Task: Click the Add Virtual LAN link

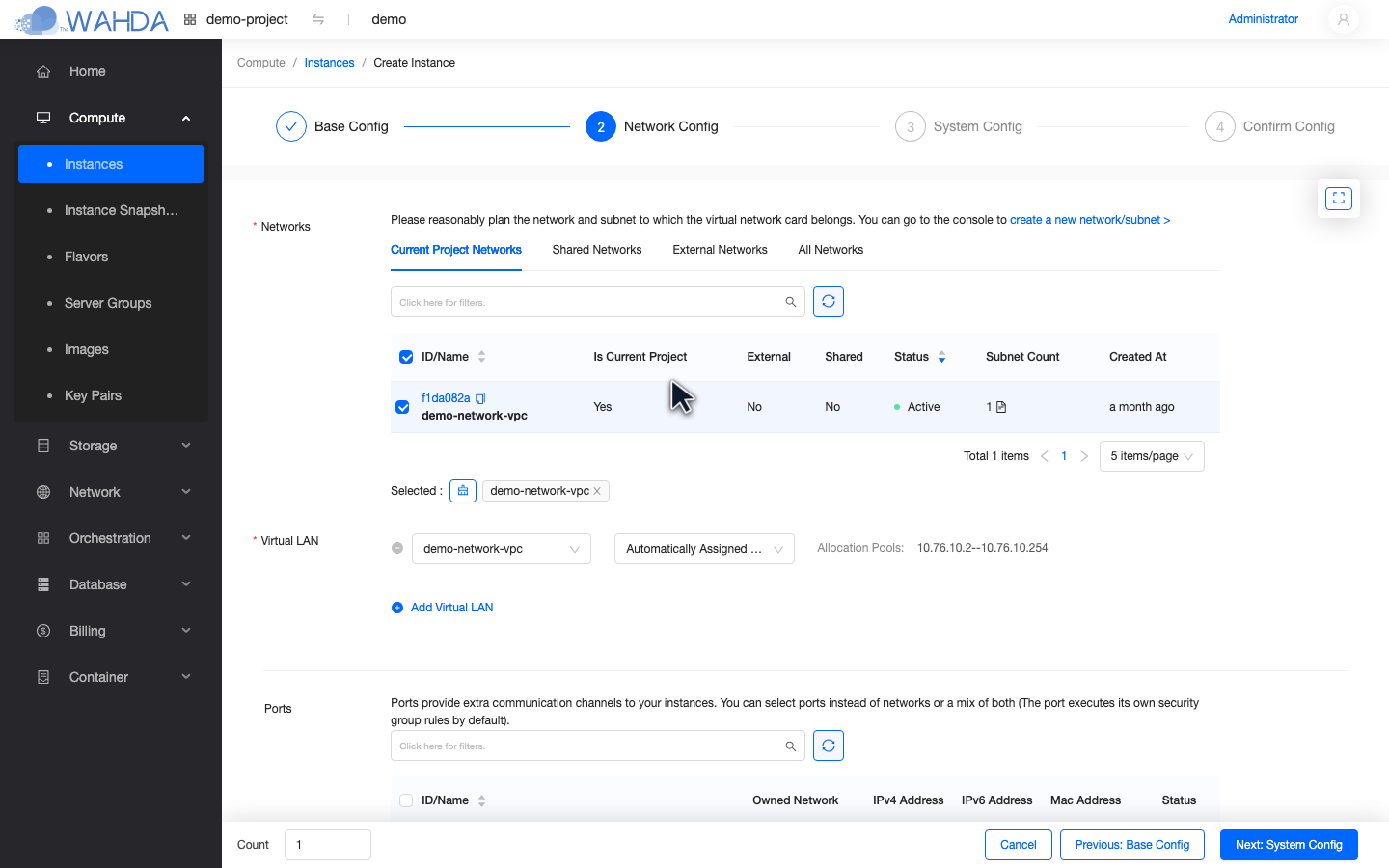Action: click(x=451, y=608)
